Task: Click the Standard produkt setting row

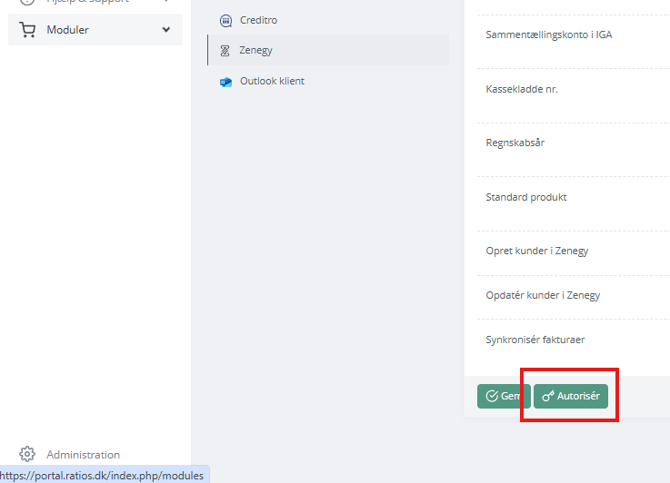Action: tap(526, 197)
